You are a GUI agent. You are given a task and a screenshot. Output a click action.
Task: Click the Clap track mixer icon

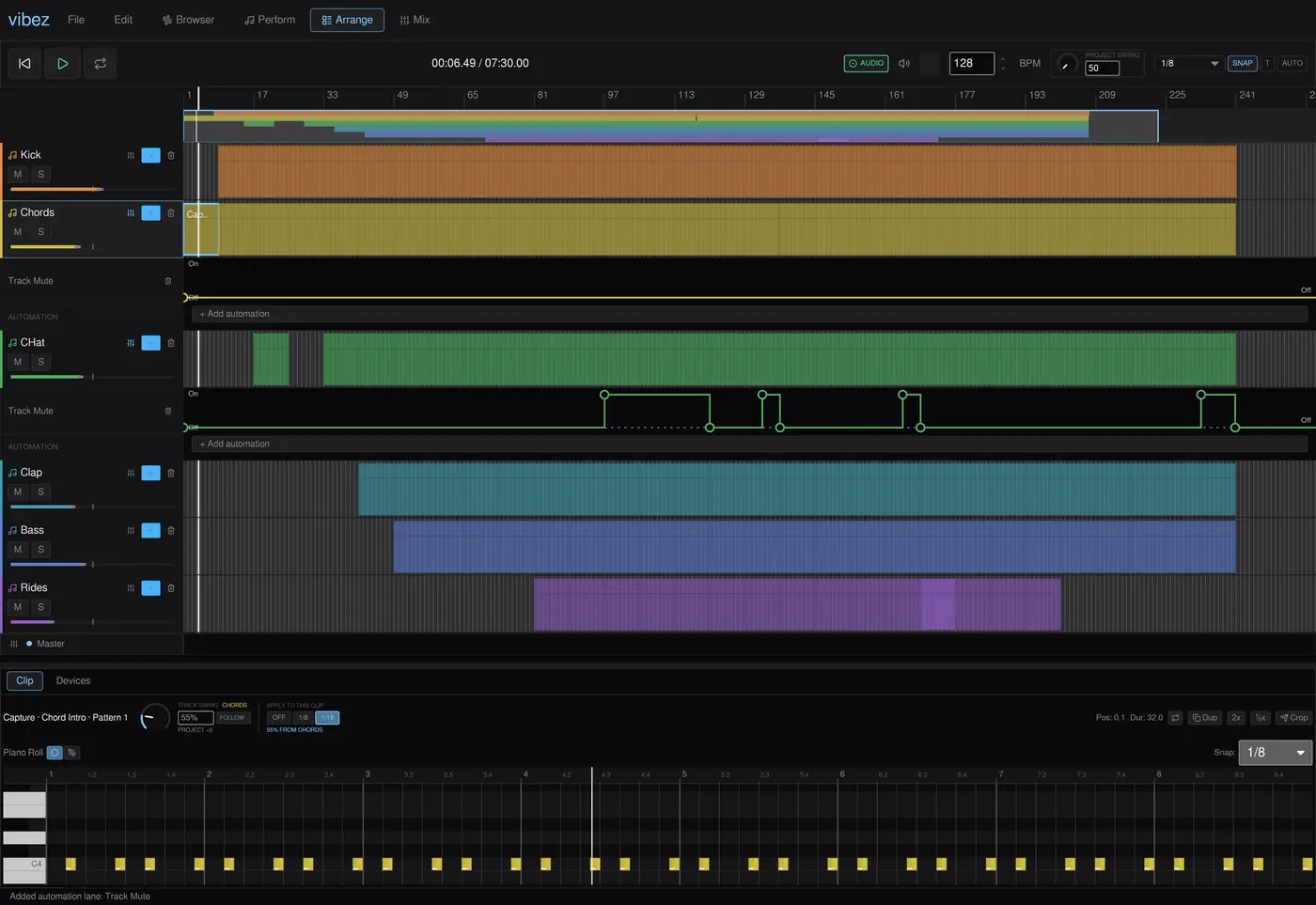131,474
